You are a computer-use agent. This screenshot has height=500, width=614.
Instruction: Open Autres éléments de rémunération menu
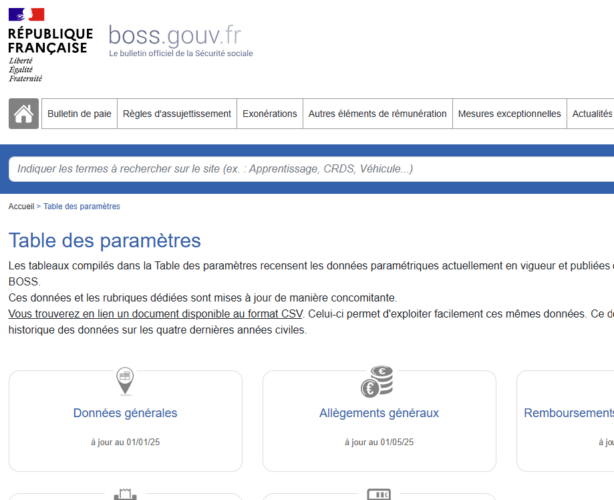[x=377, y=114]
